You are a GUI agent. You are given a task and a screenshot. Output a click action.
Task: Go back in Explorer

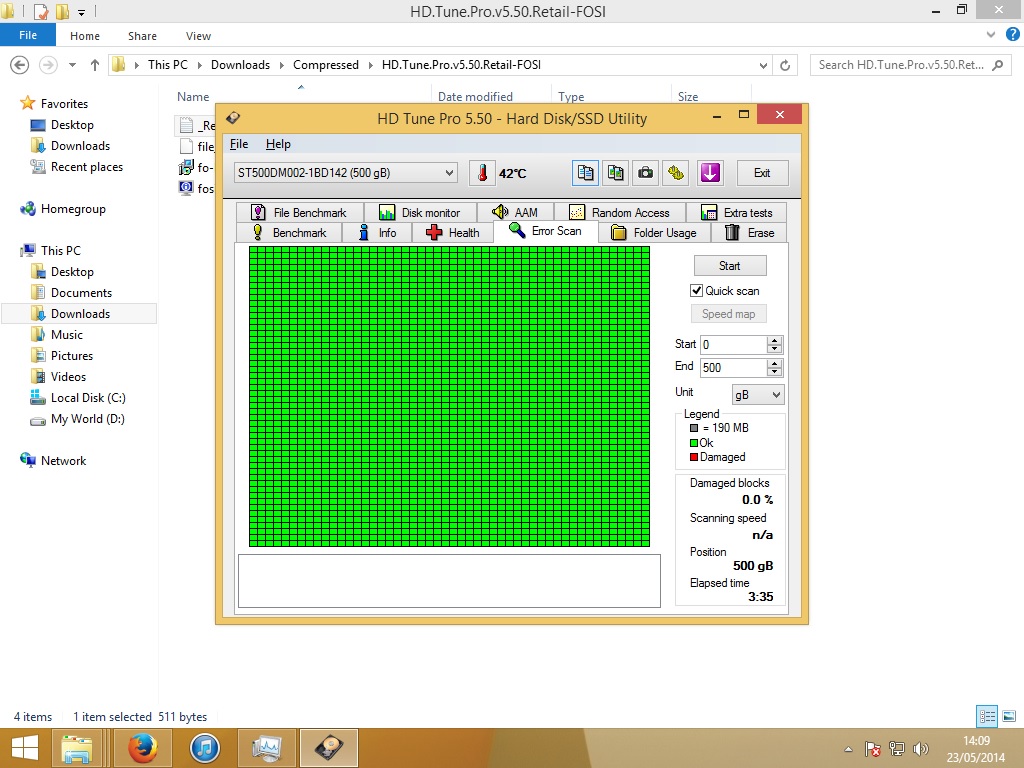coord(20,65)
